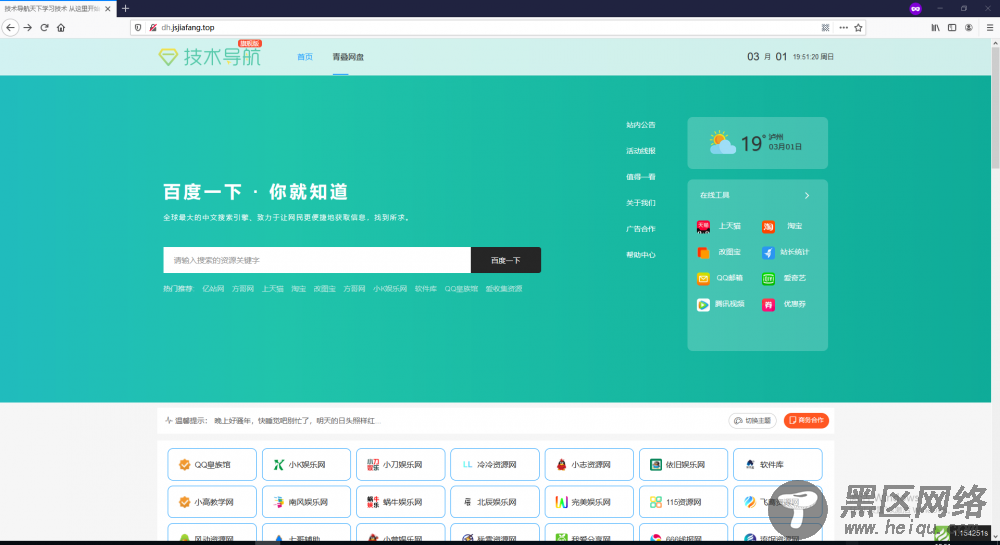Open 活动线报 in the side menu

point(640,151)
